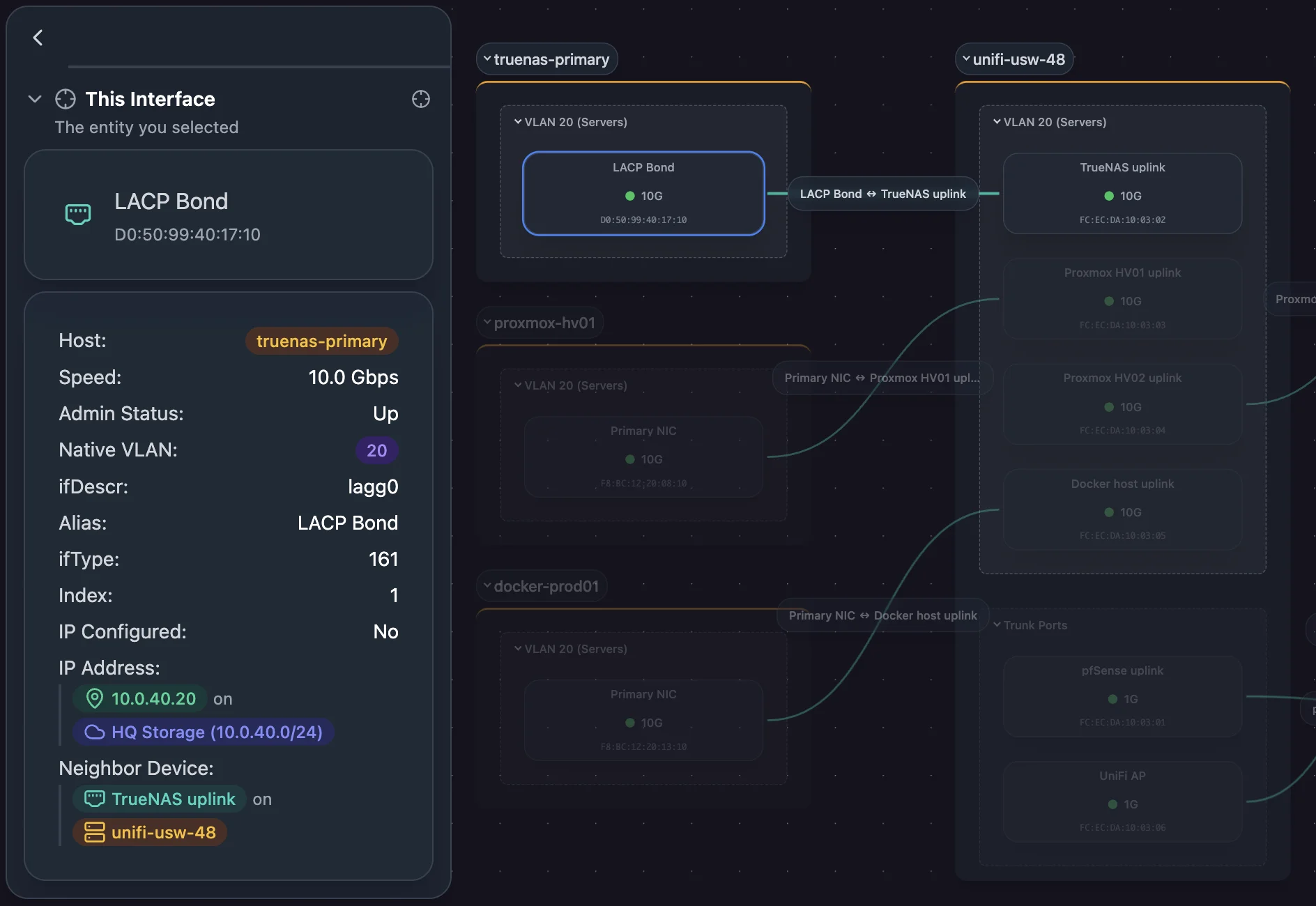Click the target icon left of This Interface title
1316x906 pixels.
66,99
